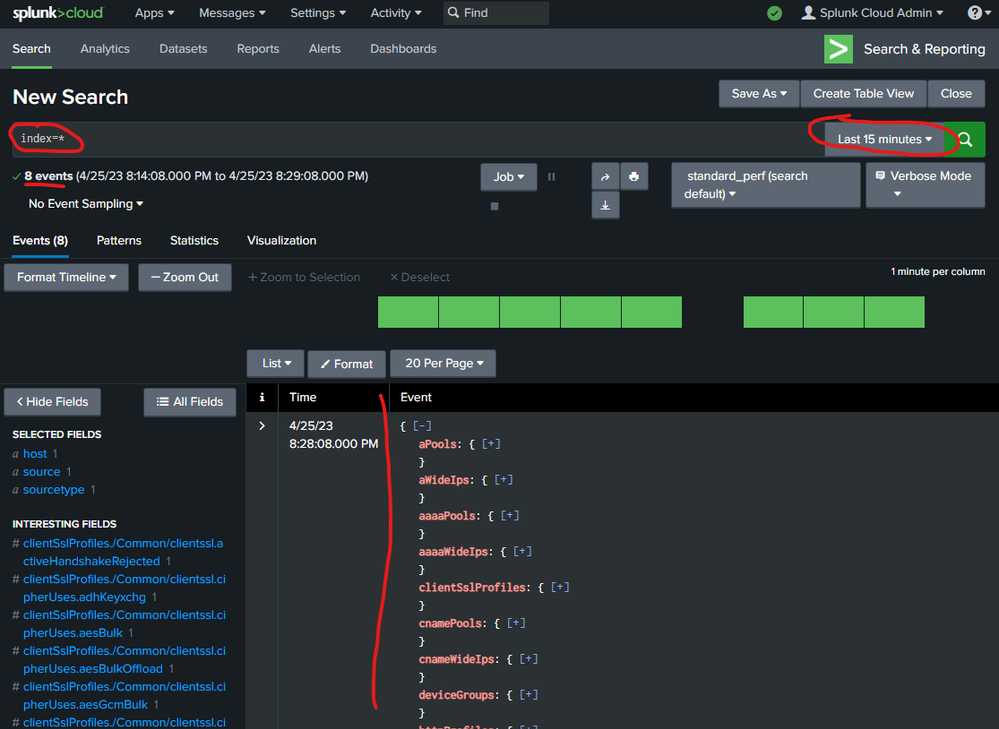Select the Search navigation tab

point(31,49)
